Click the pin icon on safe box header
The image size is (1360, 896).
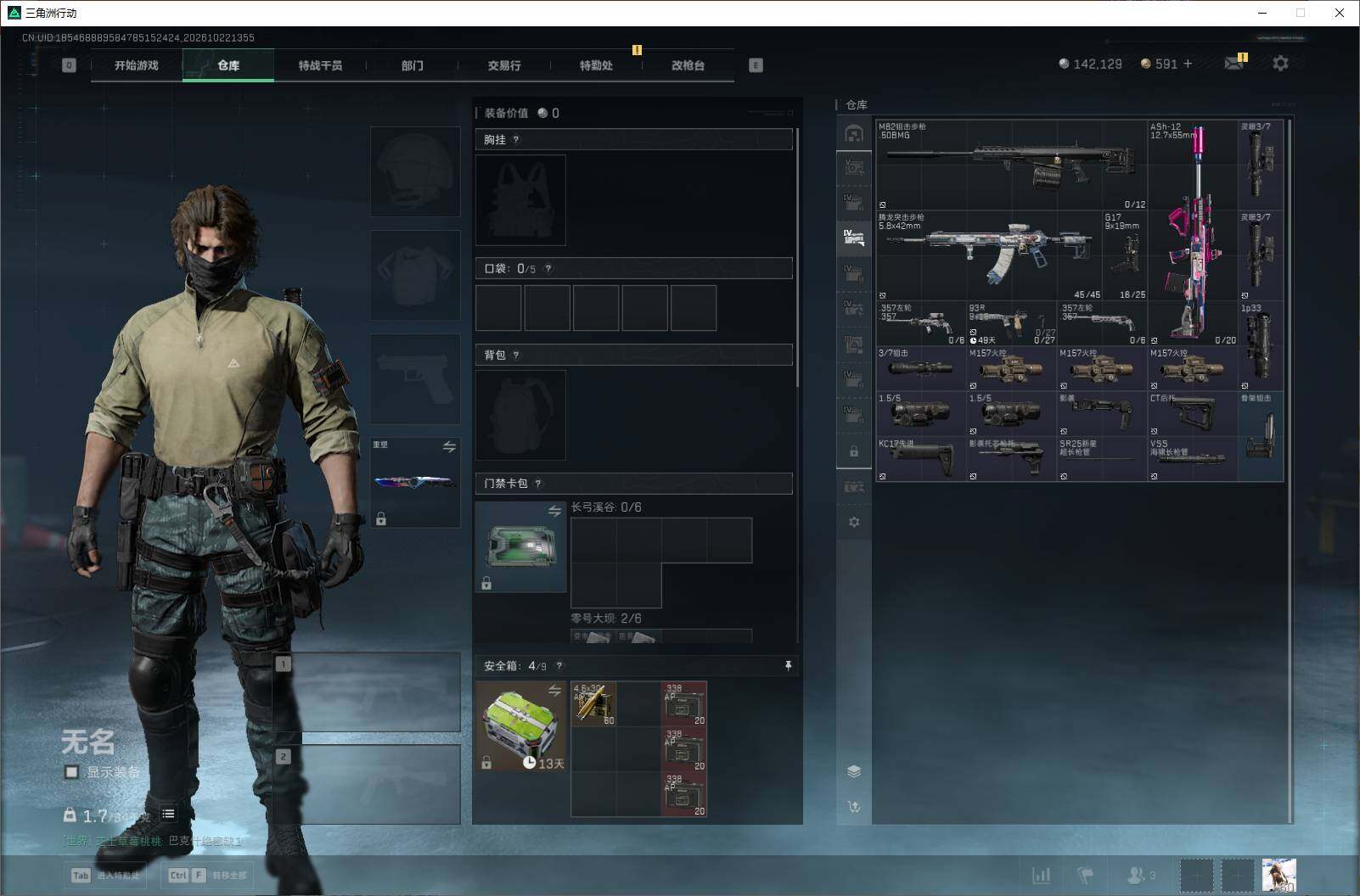pyautogui.click(x=788, y=666)
